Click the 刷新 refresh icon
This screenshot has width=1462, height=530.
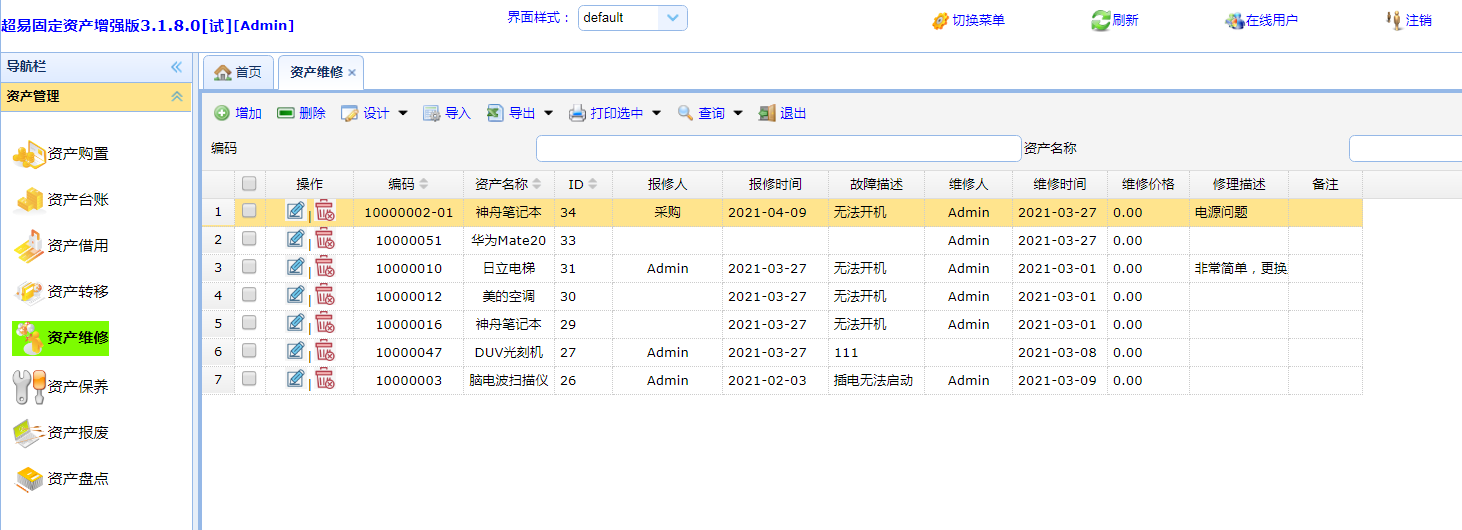tap(1101, 20)
